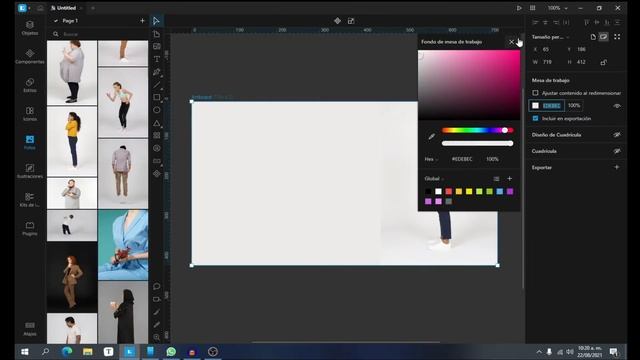Open the Tamaño per... size dropdown

click(x=551, y=37)
